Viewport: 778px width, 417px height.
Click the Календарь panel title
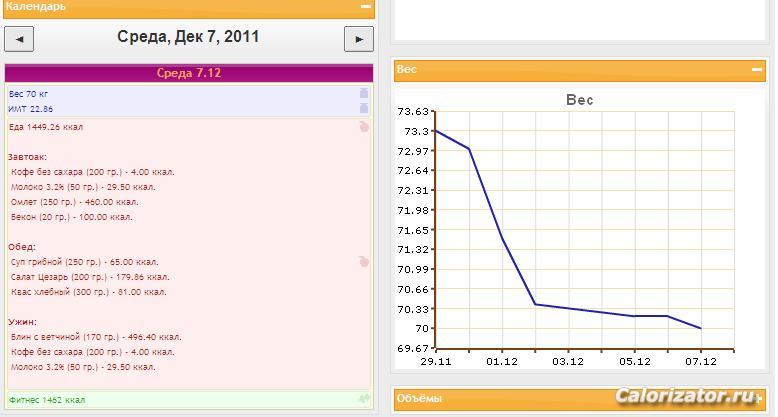coord(36,7)
